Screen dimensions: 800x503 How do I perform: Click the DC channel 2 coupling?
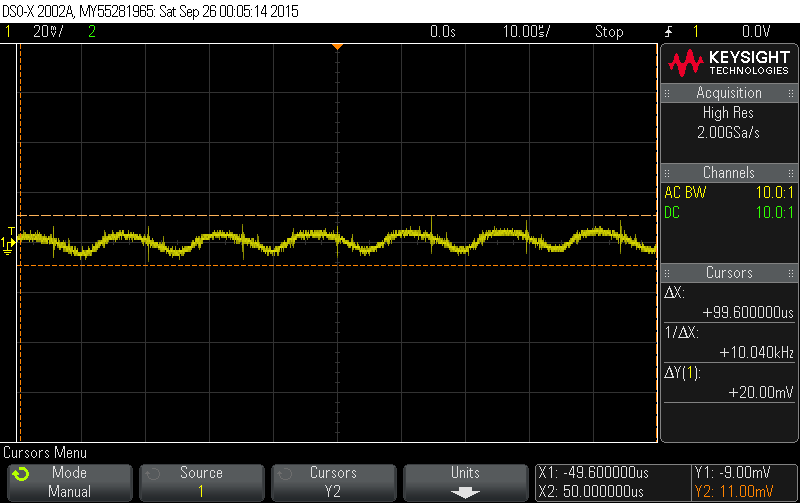pyautogui.click(x=672, y=212)
